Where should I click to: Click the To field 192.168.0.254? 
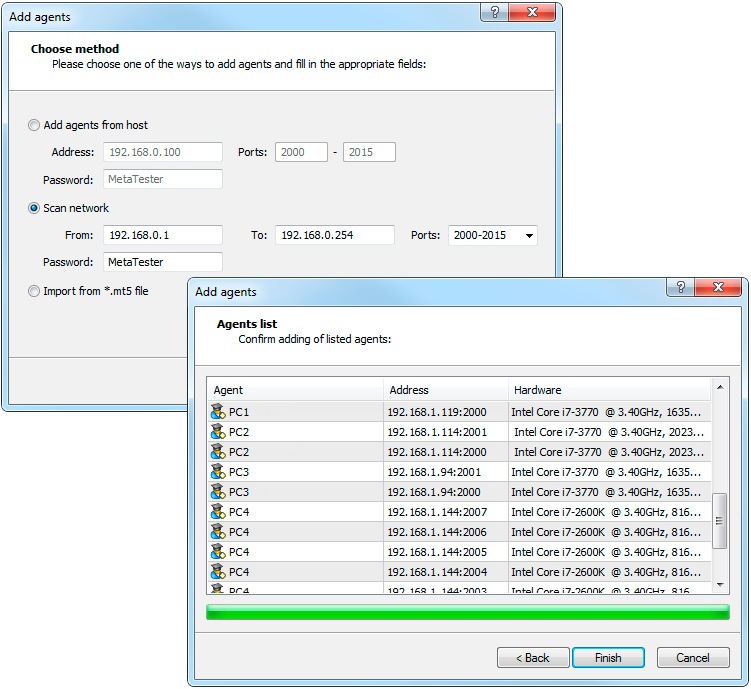coord(335,235)
